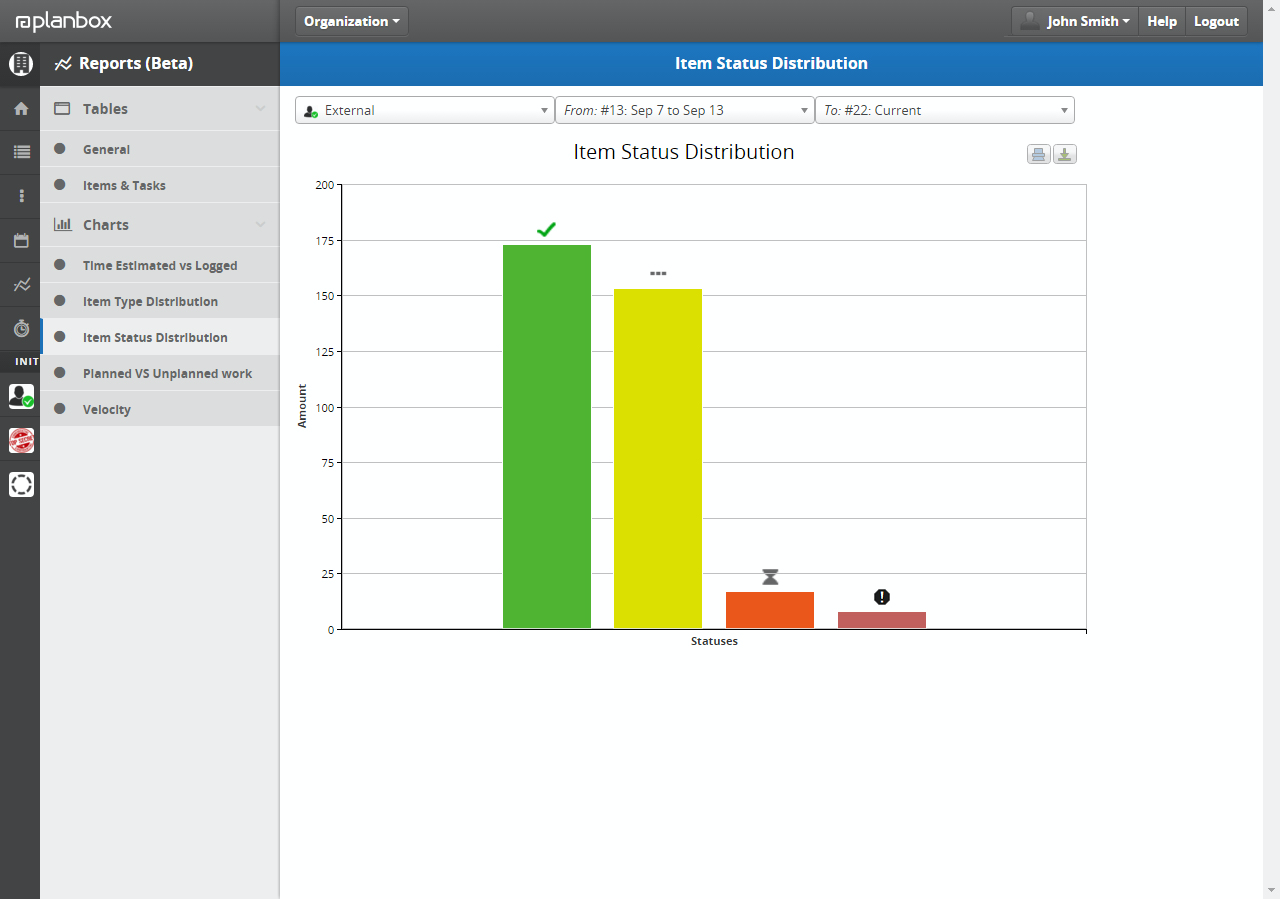Click the green completed status bar

pos(547,436)
